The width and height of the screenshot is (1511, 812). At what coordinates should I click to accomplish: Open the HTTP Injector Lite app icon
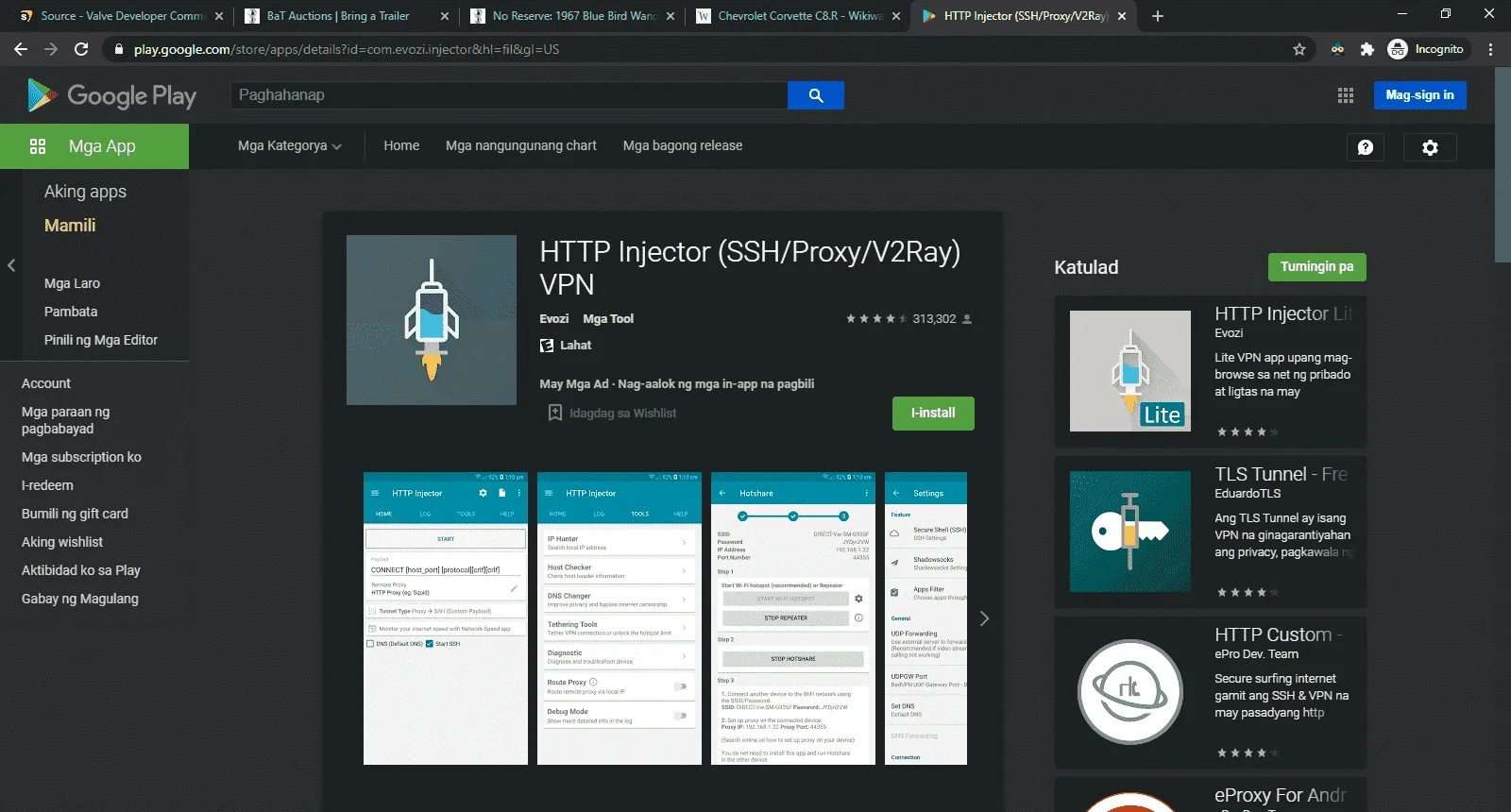click(x=1130, y=371)
